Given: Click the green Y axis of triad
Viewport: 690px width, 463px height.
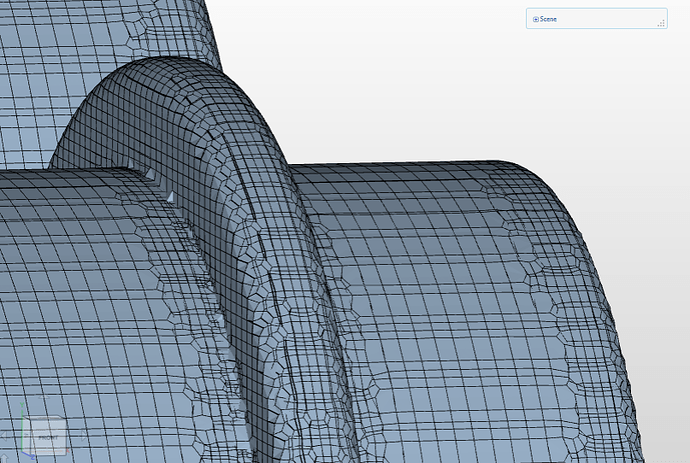Looking at the screenshot, I should pyautogui.click(x=22, y=426).
